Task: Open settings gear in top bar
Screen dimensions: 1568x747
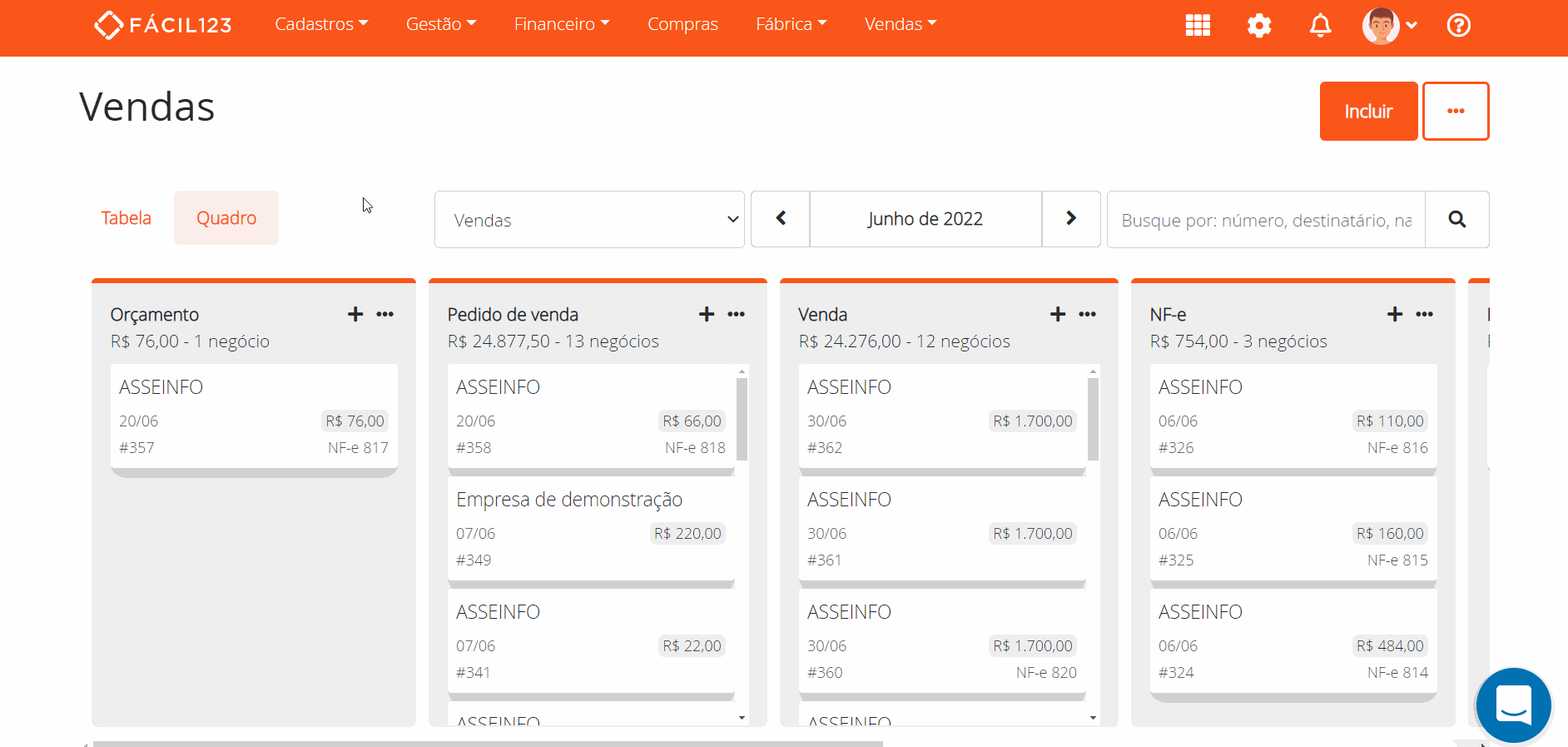Action: coord(1259,25)
